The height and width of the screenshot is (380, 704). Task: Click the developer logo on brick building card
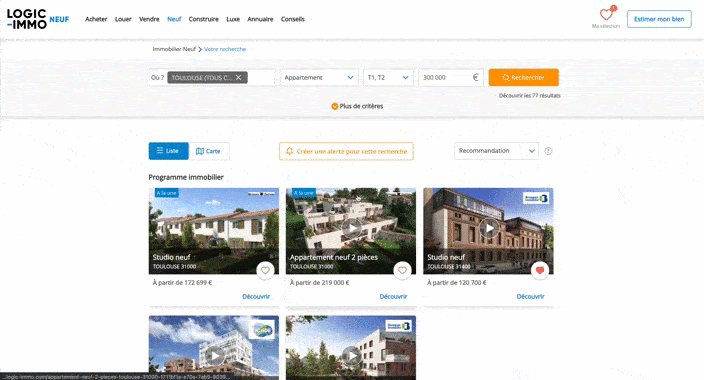click(x=399, y=326)
